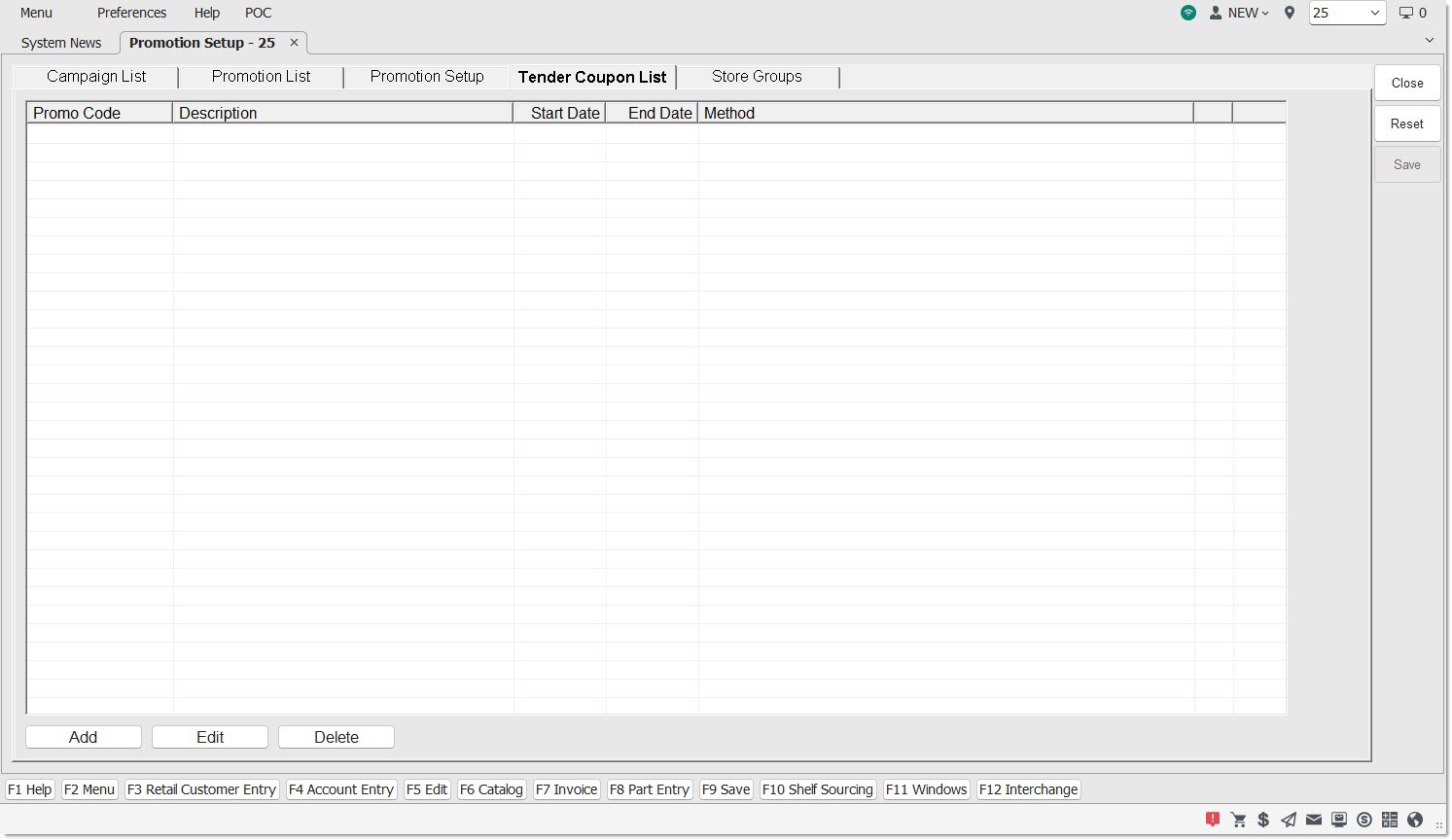This screenshot has width=1452, height=840.
Task: Click the map pin location icon
Action: pyautogui.click(x=1290, y=13)
